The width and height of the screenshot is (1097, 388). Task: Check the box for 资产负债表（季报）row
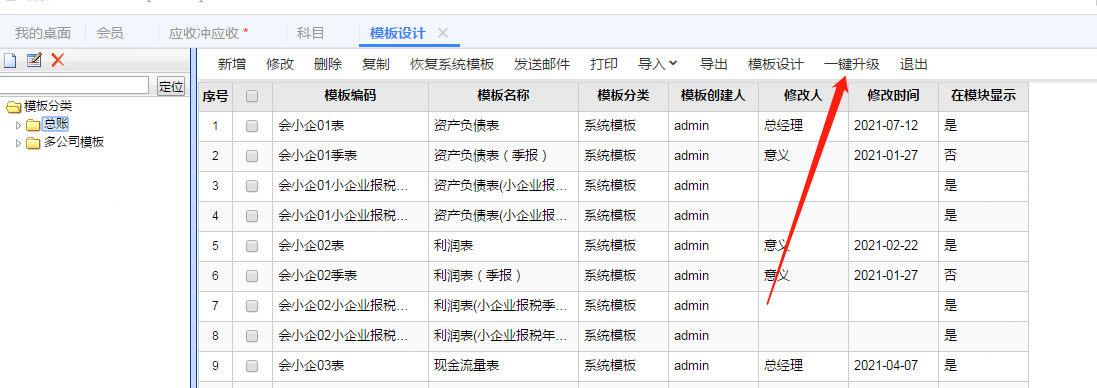coord(252,156)
